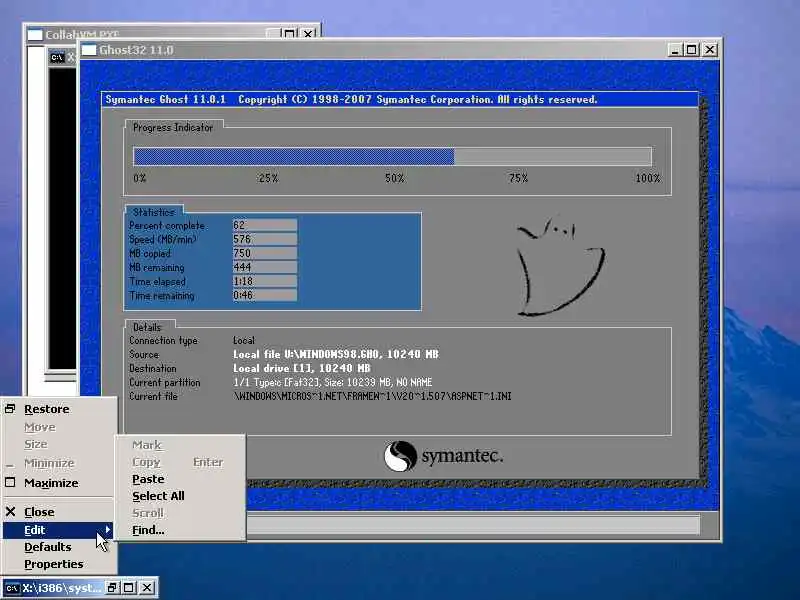Maximize the Ghost32 11.0 window

click(x=692, y=50)
